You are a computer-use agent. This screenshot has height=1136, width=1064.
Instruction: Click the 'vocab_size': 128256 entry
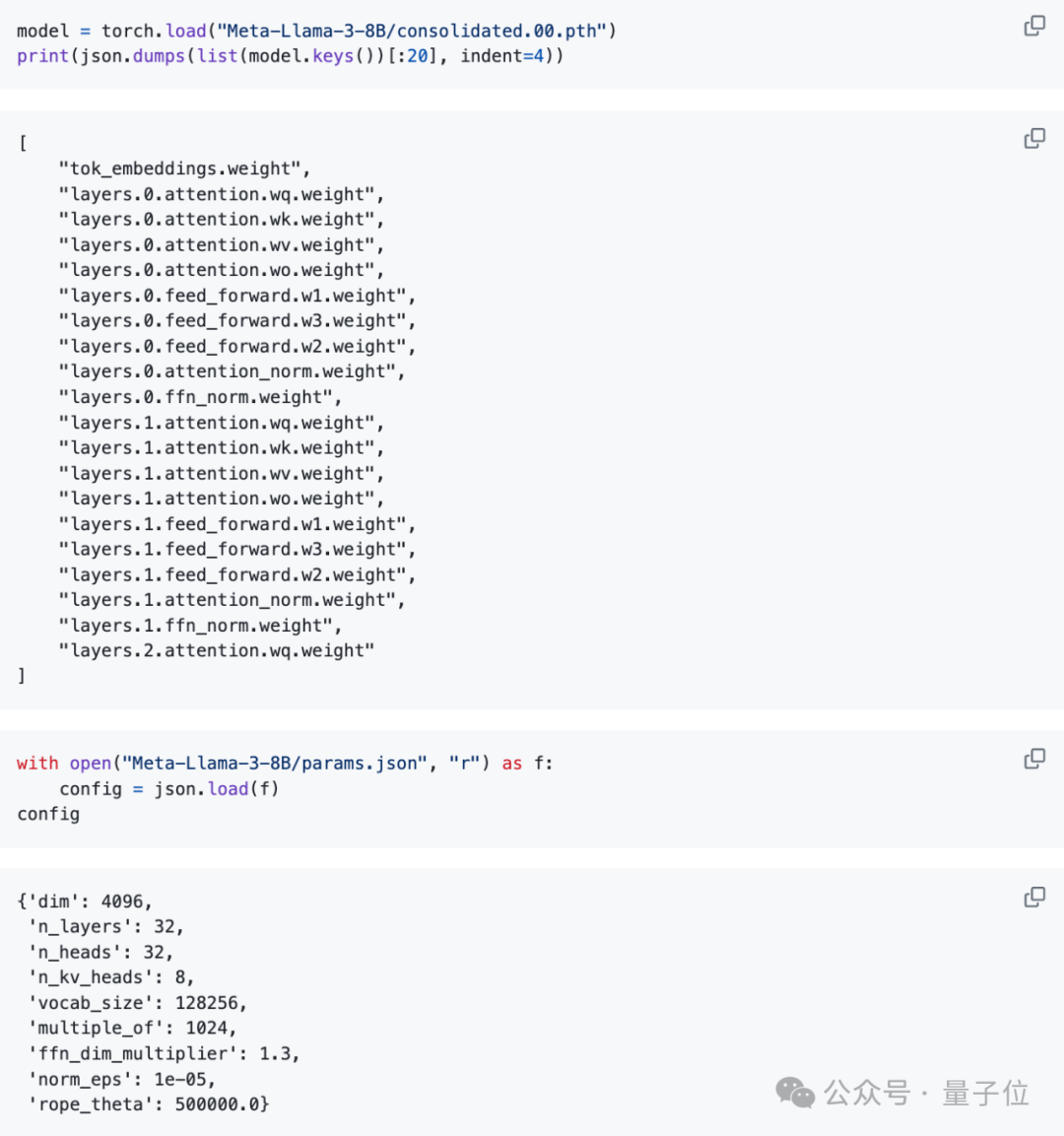(x=138, y=1003)
